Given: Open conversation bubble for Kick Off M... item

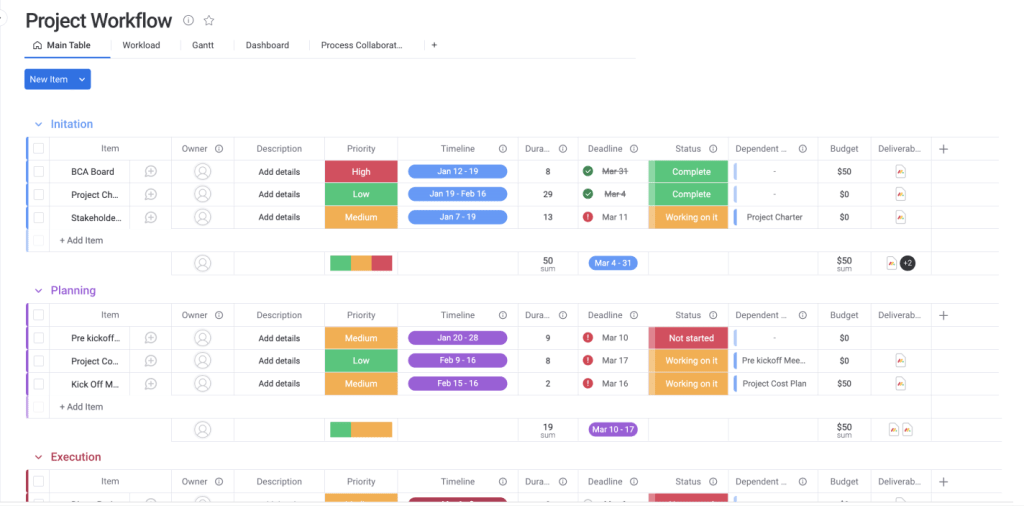Looking at the screenshot, I should tap(150, 384).
